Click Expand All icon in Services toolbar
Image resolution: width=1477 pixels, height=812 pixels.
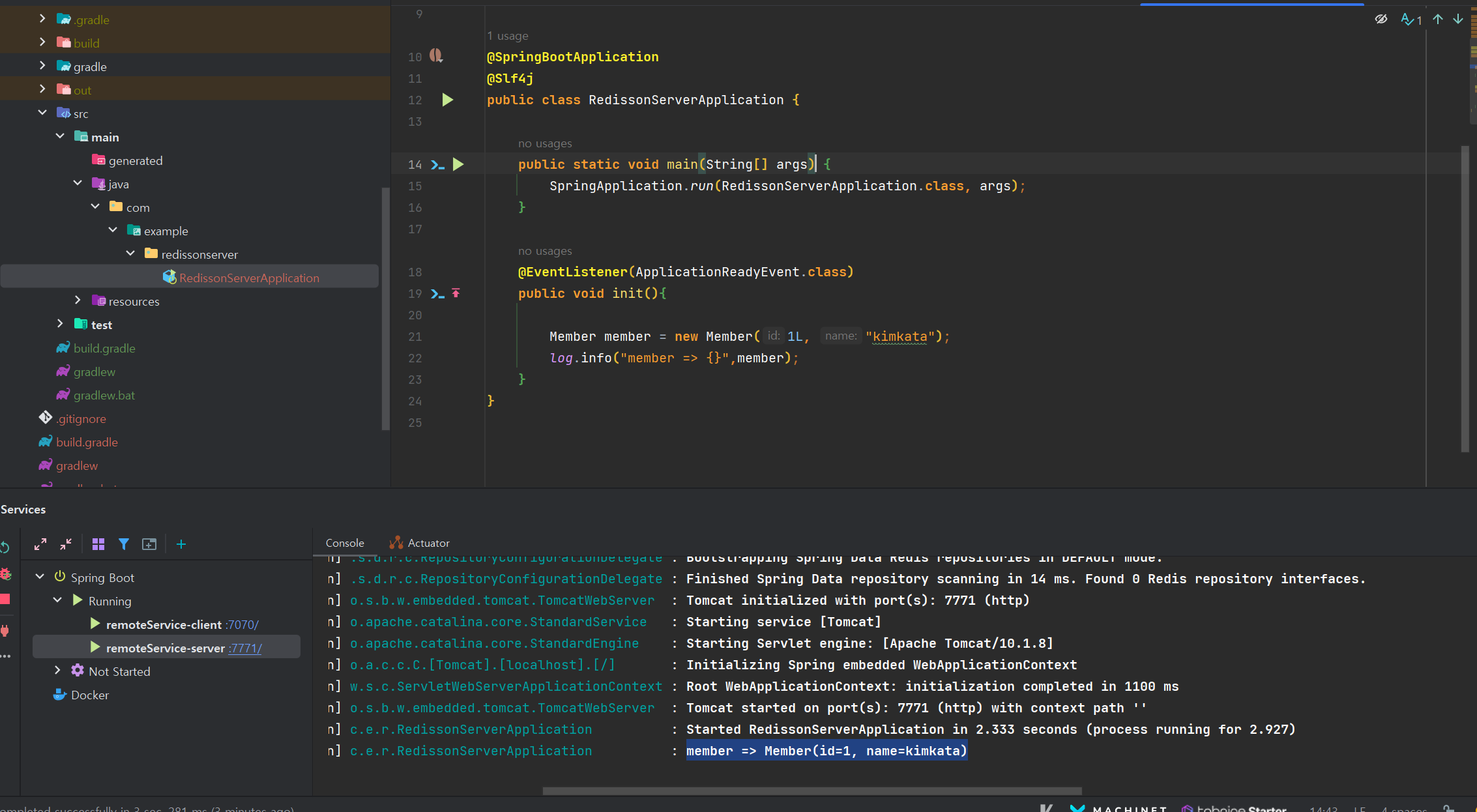[x=40, y=544]
